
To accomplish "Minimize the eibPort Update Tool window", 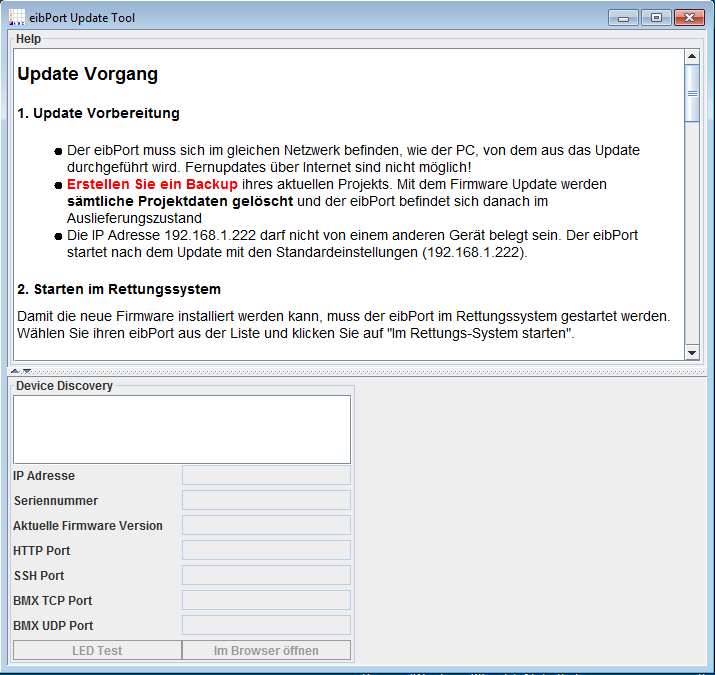I will tap(623, 18).
